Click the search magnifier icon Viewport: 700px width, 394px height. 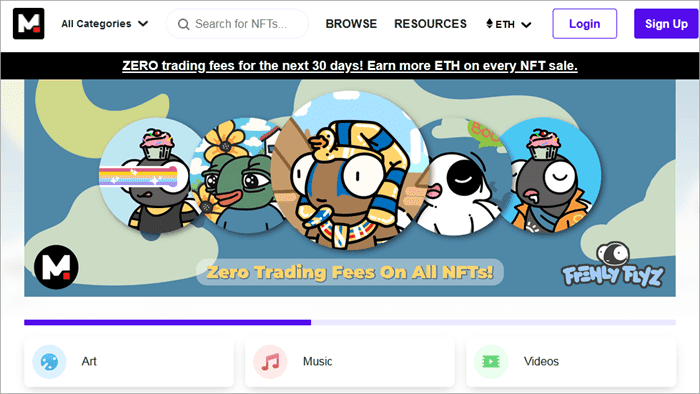pyautogui.click(x=183, y=24)
